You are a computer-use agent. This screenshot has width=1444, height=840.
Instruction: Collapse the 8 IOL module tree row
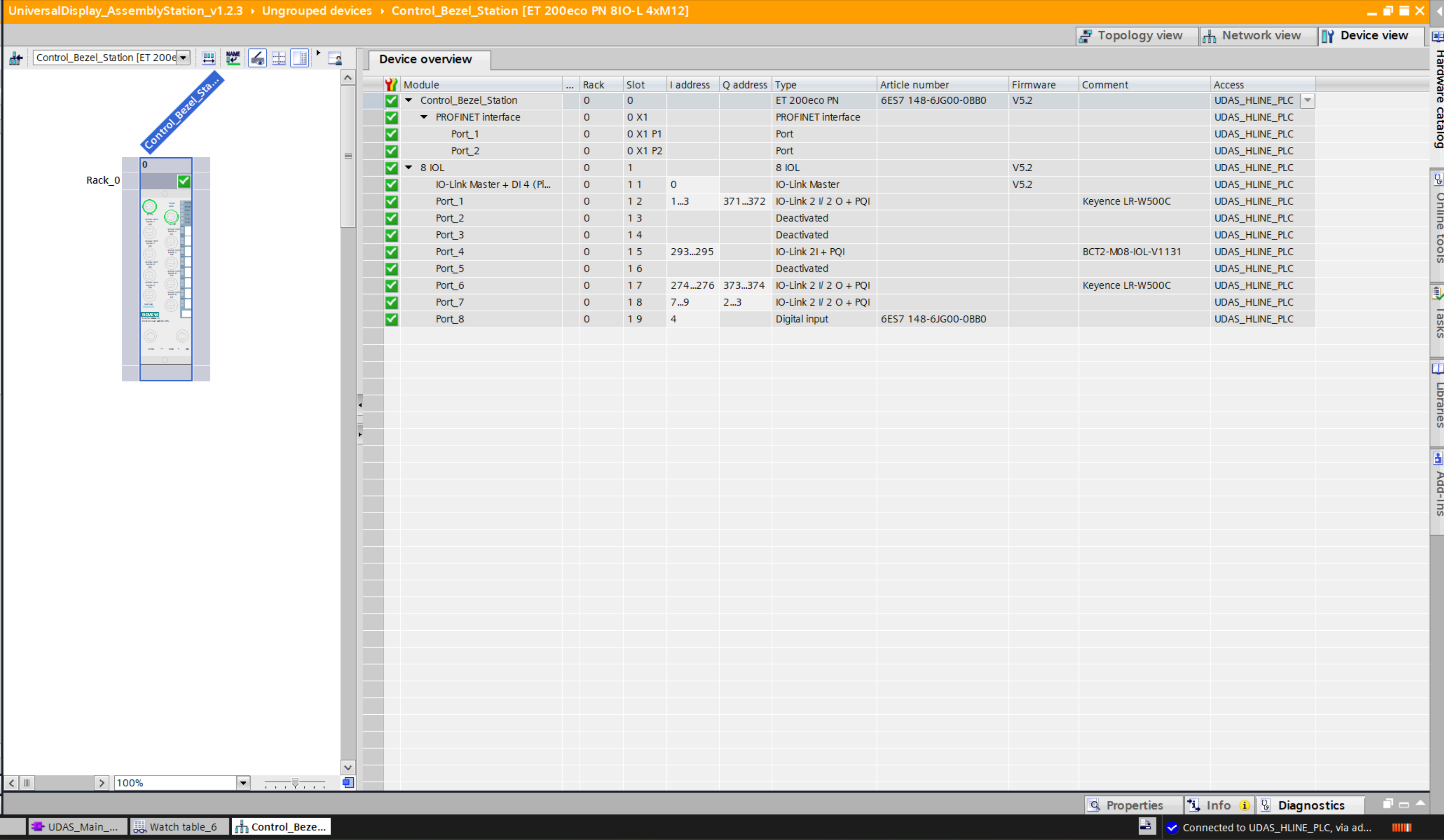409,167
